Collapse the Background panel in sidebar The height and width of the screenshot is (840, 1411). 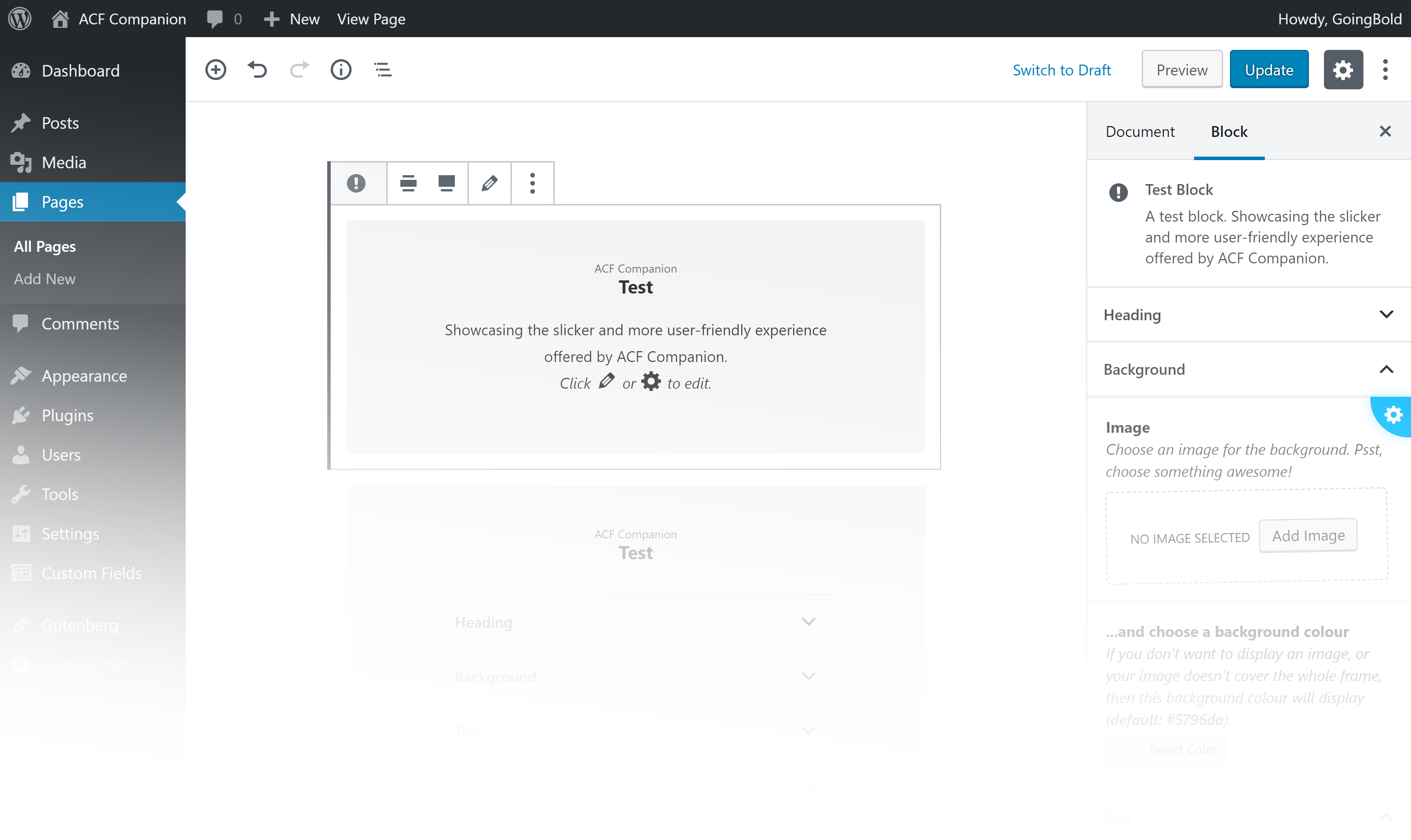tap(1249, 369)
